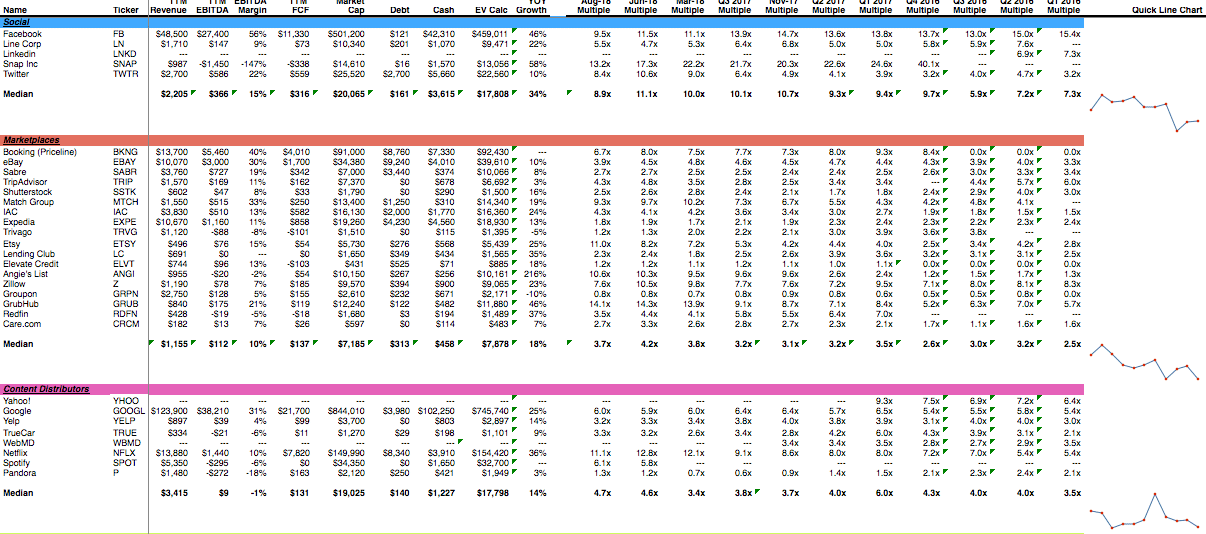Click the Angie's List name cell
Viewport: 1206px width, 534px height.
pyautogui.click(x=25, y=273)
